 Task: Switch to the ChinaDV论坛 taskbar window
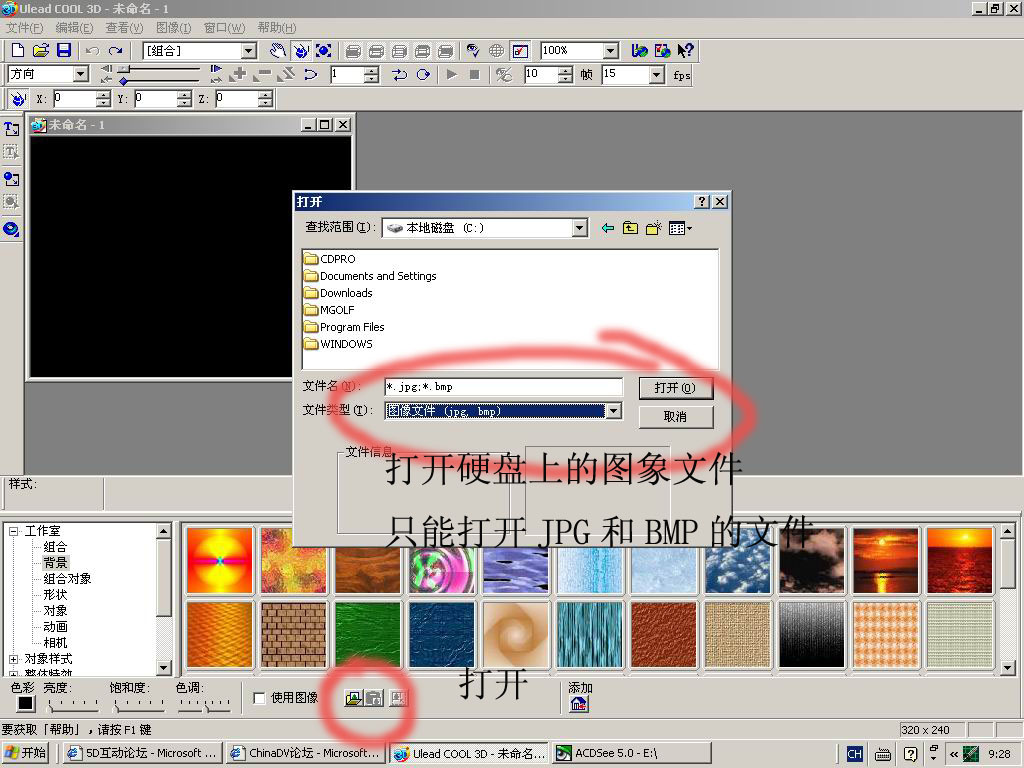click(307, 753)
